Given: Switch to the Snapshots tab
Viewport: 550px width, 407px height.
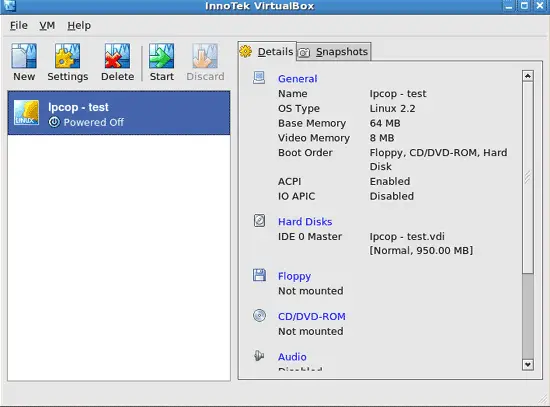Looking at the screenshot, I should [334, 52].
